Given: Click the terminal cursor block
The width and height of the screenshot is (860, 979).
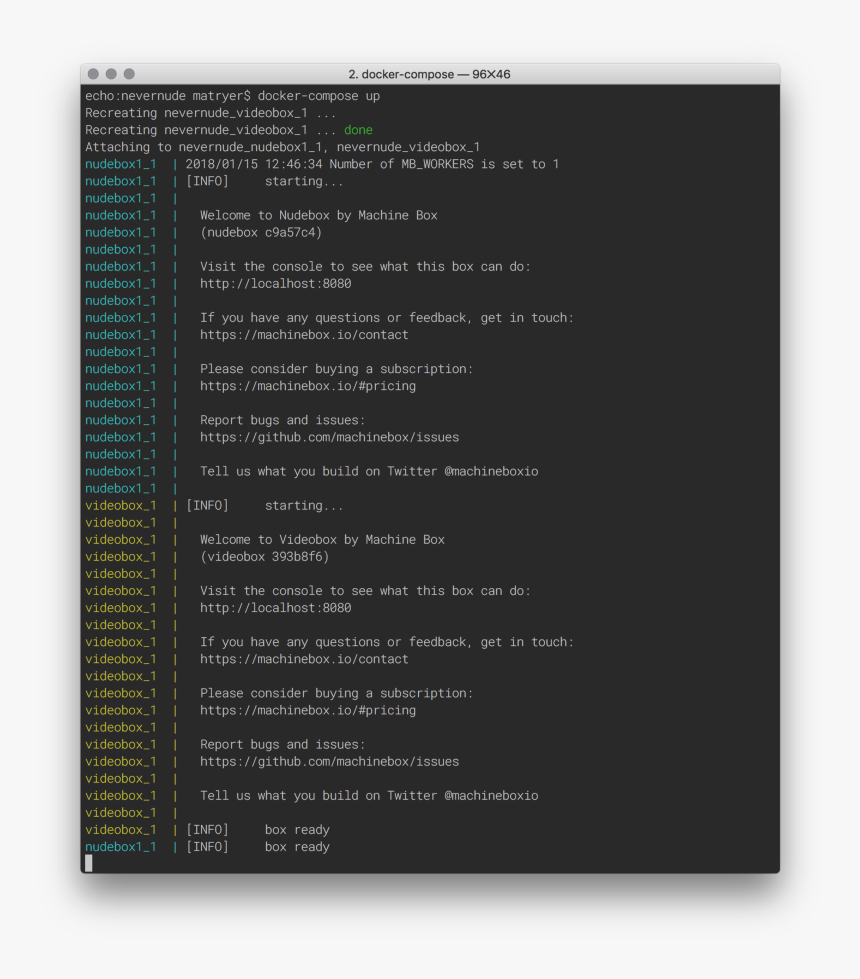Looking at the screenshot, I should tap(89, 863).
